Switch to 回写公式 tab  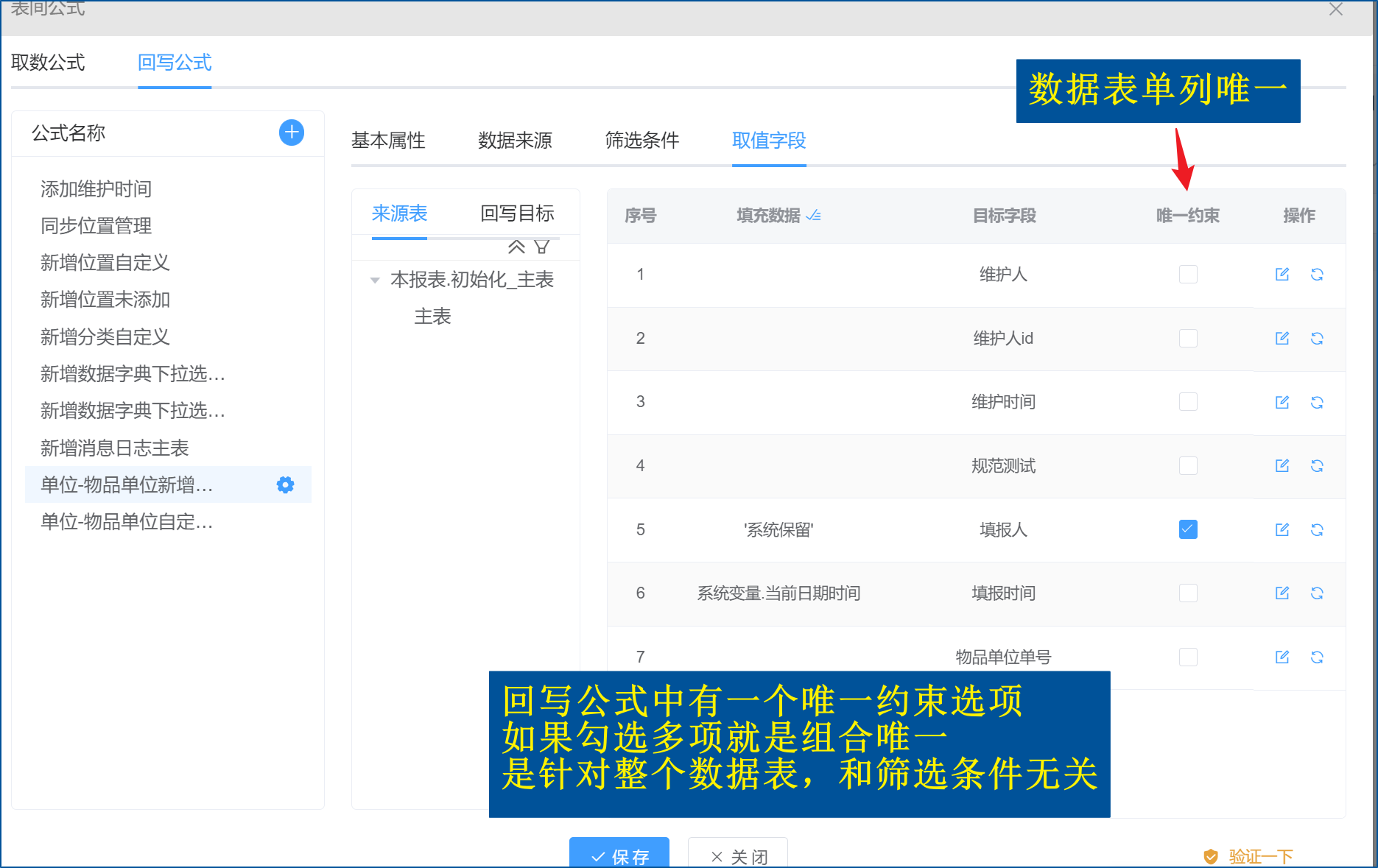pos(175,63)
